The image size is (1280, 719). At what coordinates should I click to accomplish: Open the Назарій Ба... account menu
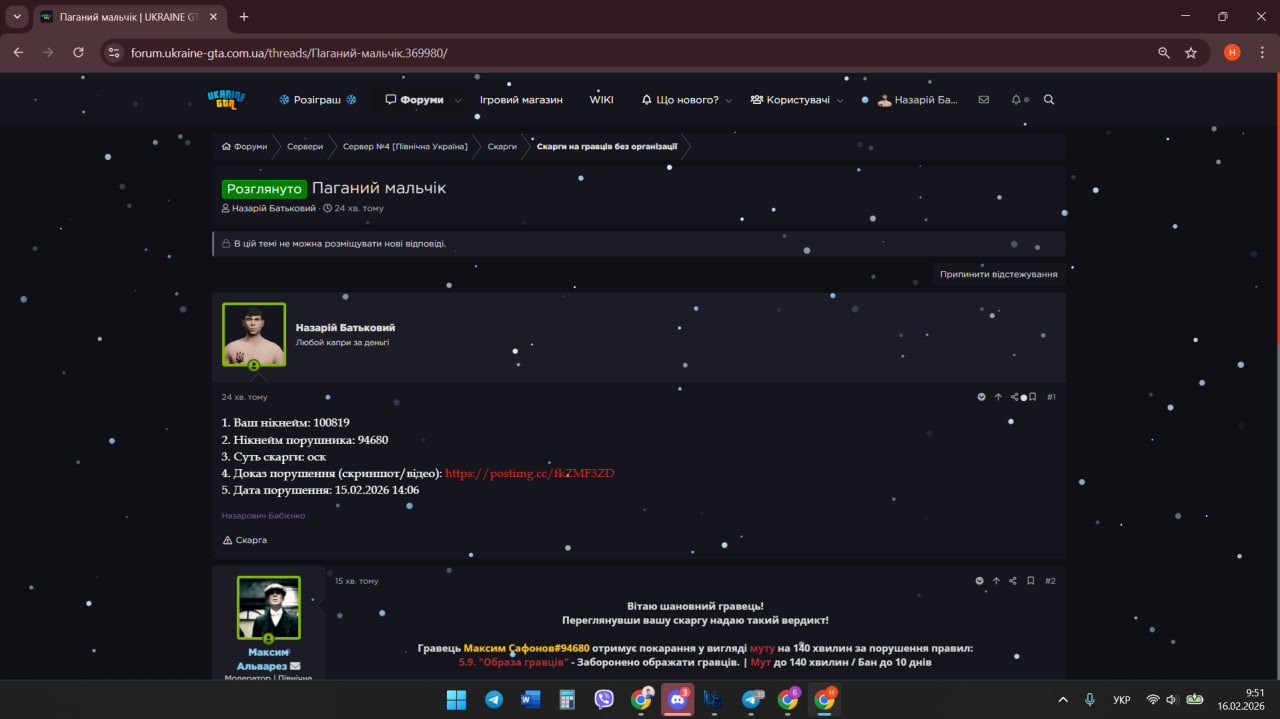pos(917,100)
